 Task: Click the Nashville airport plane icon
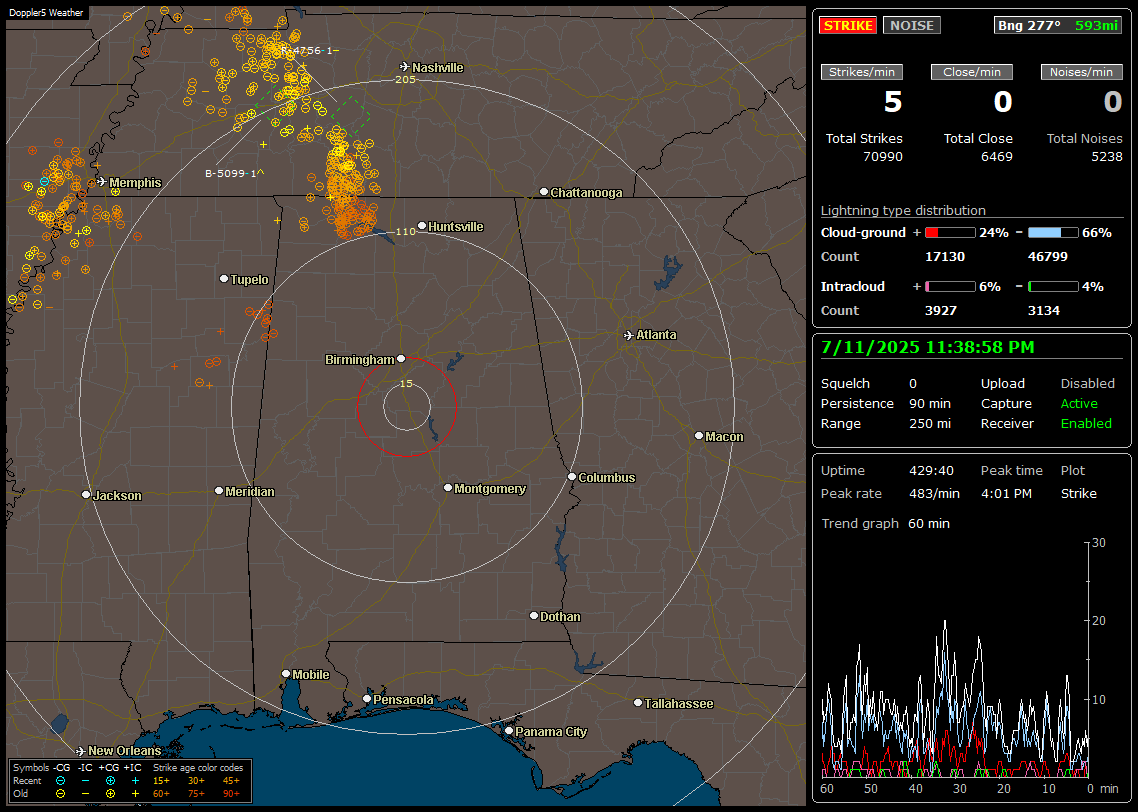[x=405, y=67]
